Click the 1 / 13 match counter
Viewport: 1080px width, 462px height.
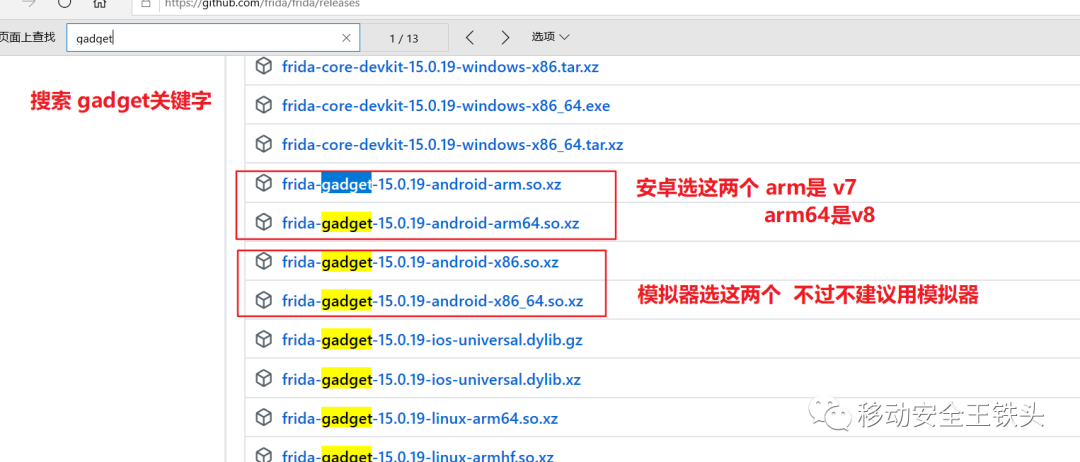pos(404,38)
